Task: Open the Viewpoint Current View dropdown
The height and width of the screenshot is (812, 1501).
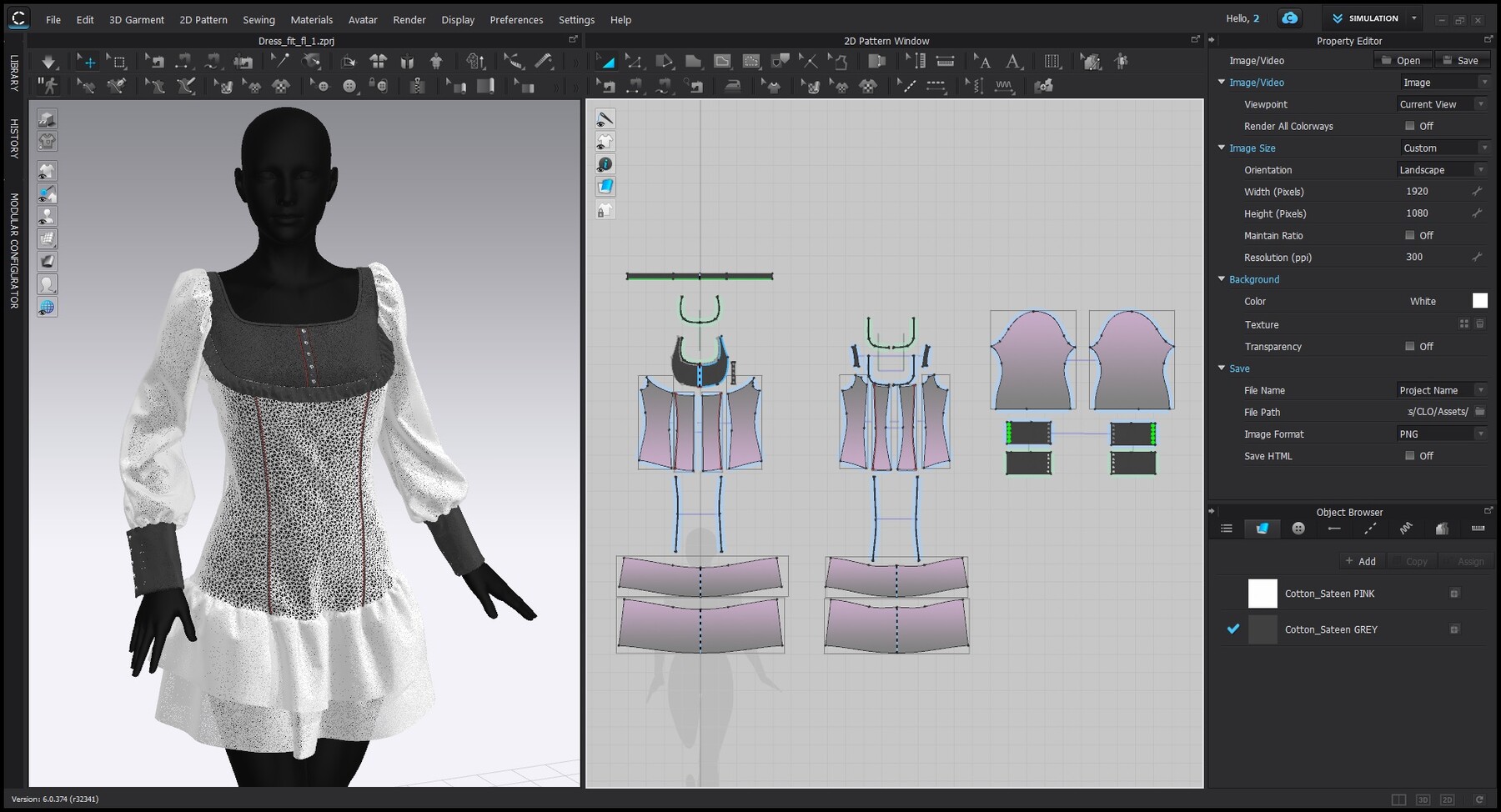Action: pos(1442,104)
